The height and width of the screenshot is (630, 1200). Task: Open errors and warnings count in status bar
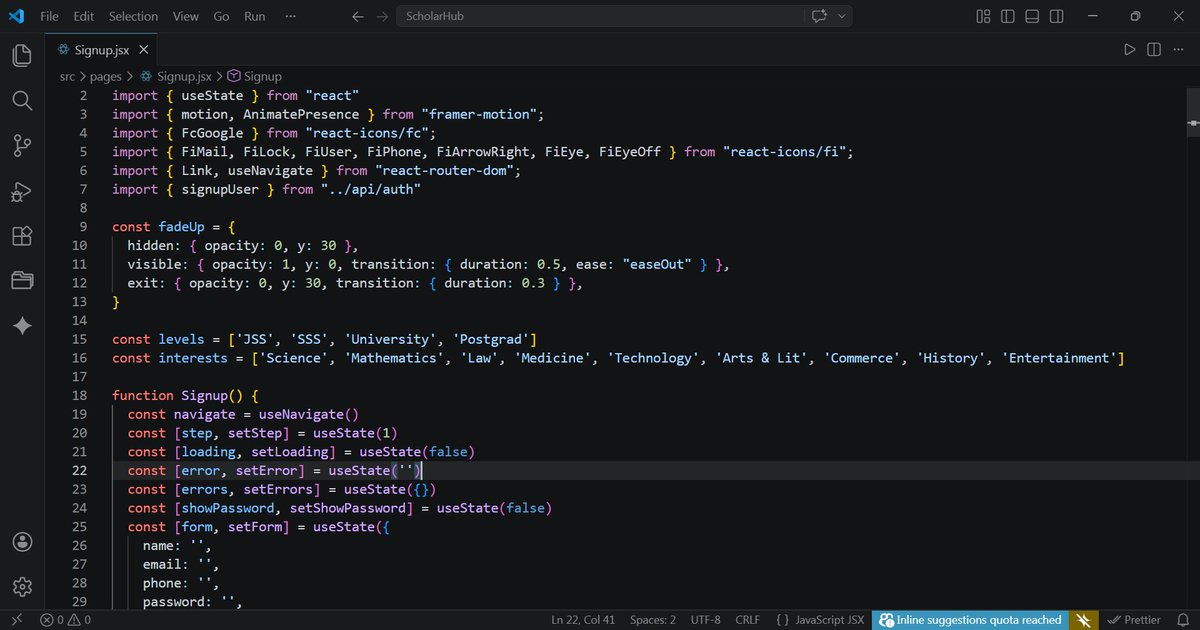pos(66,620)
